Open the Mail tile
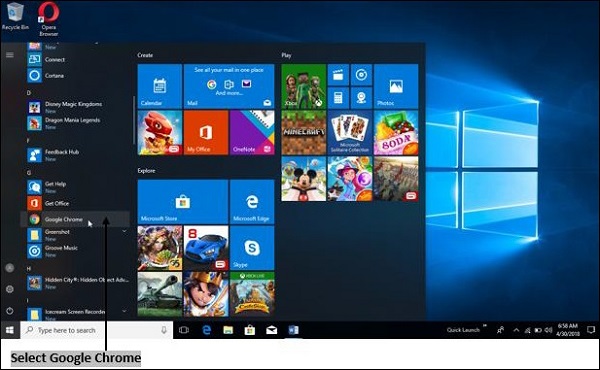Screen dimensions: 600x370 (x=229, y=86)
